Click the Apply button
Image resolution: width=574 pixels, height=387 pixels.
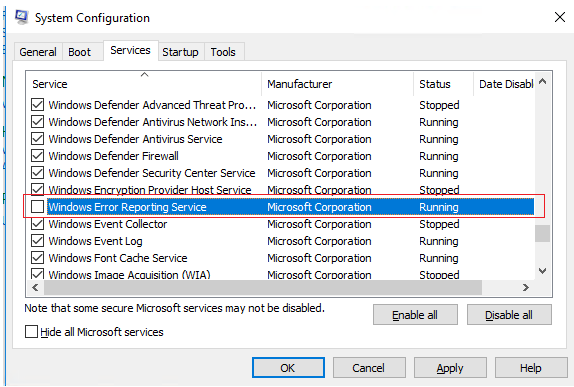pyautogui.click(x=450, y=368)
